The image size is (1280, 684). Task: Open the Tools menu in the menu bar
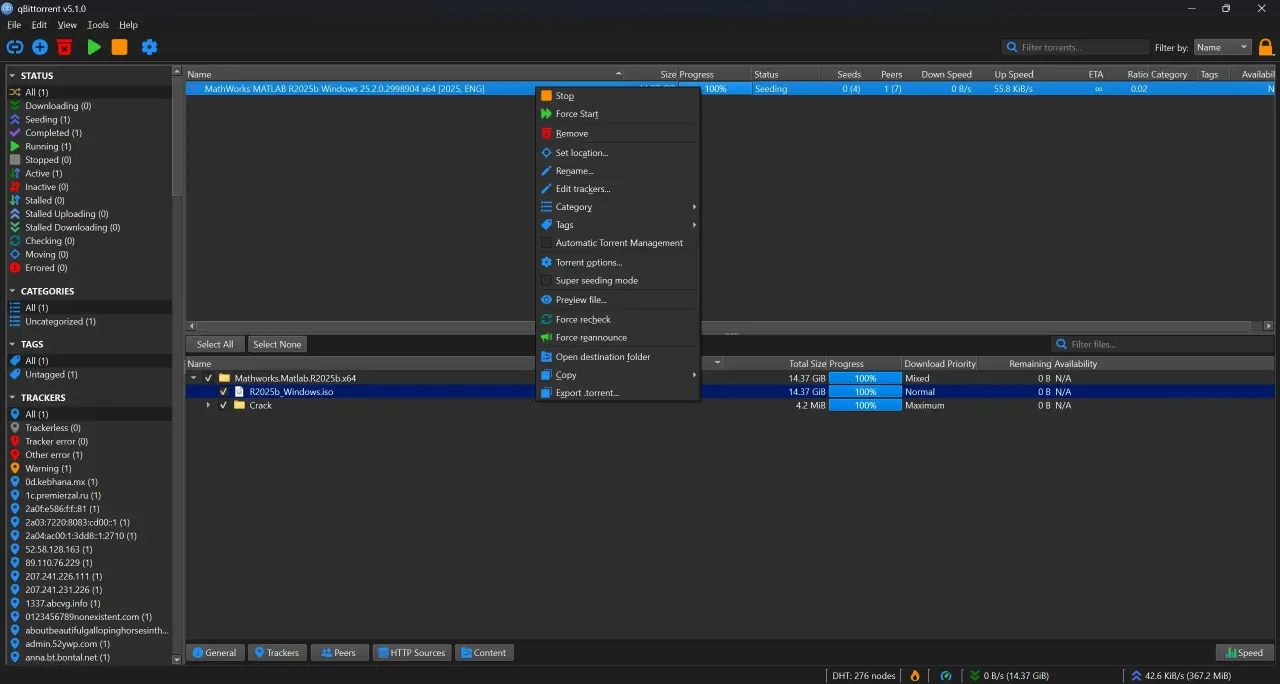tap(98, 25)
